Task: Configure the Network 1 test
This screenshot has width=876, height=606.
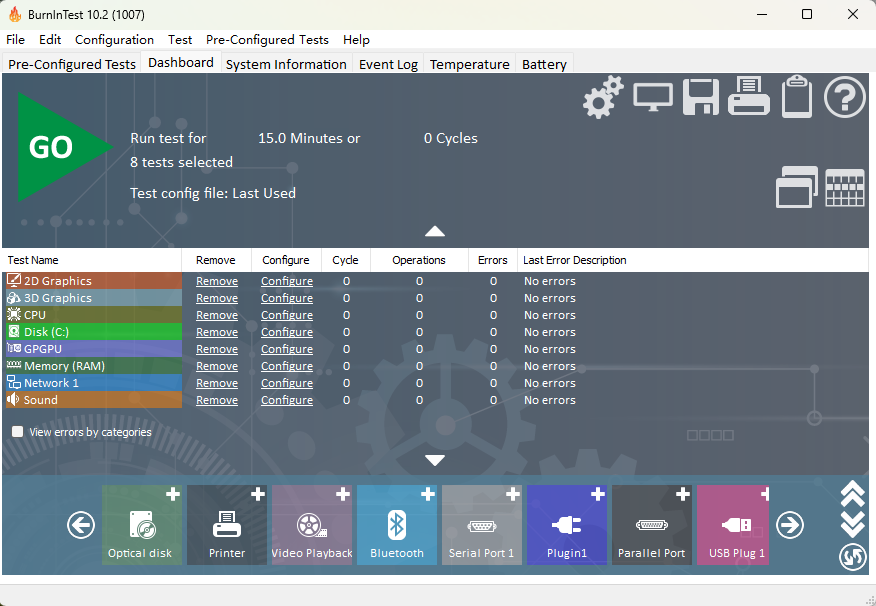Action: (287, 383)
